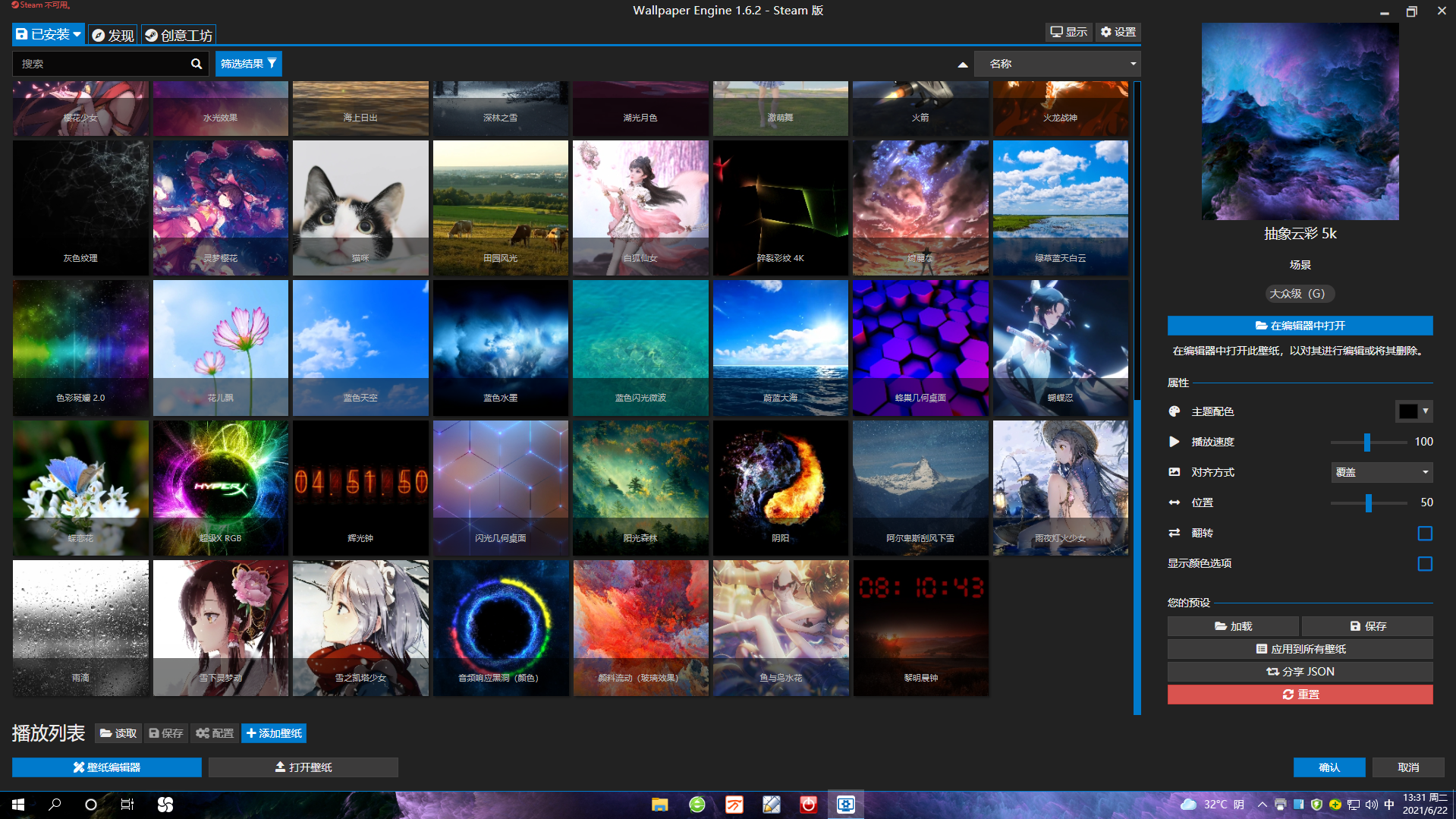Enable the 显示颜色选项 checkbox
This screenshot has width=1456, height=819.
tap(1425, 564)
